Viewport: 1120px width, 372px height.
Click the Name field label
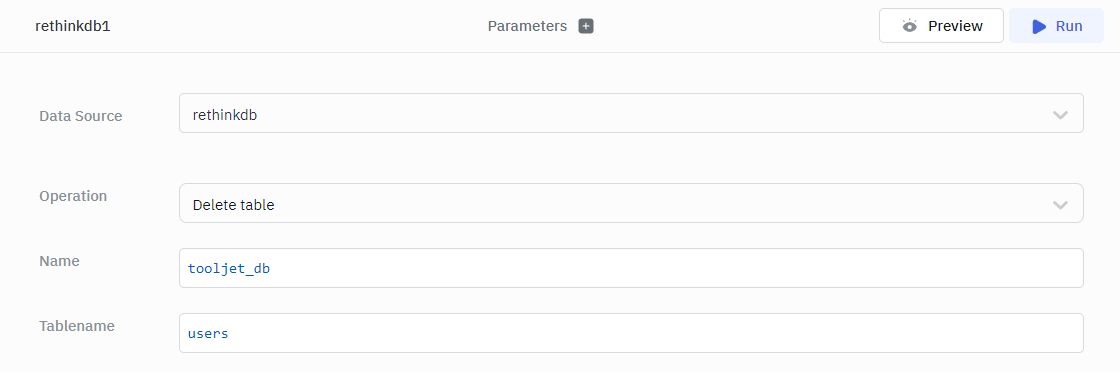point(59,261)
